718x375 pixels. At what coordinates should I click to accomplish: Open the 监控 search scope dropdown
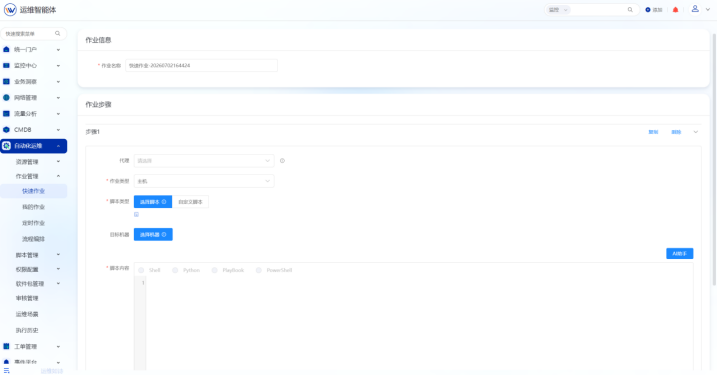(x=558, y=10)
